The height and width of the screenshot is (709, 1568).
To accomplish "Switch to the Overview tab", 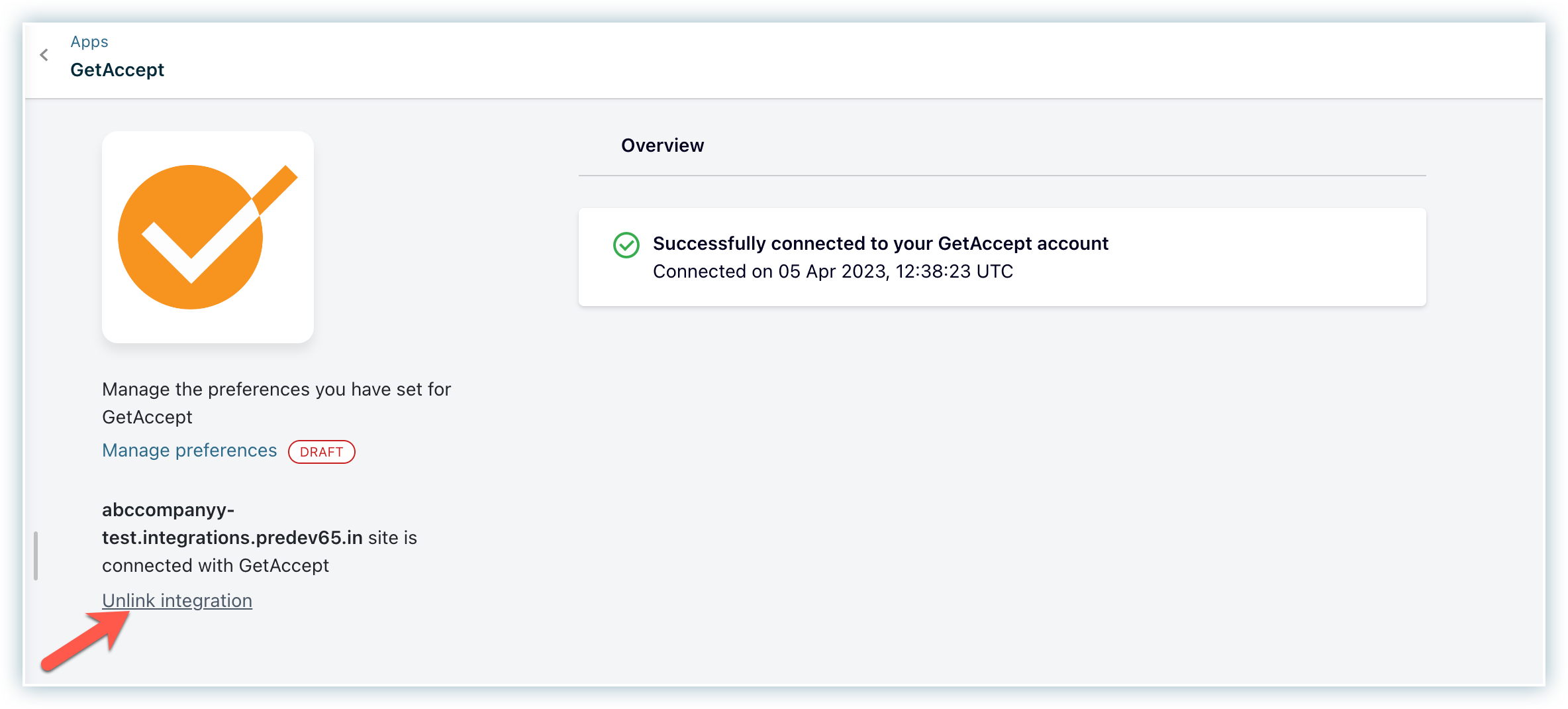I will tap(662, 146).
